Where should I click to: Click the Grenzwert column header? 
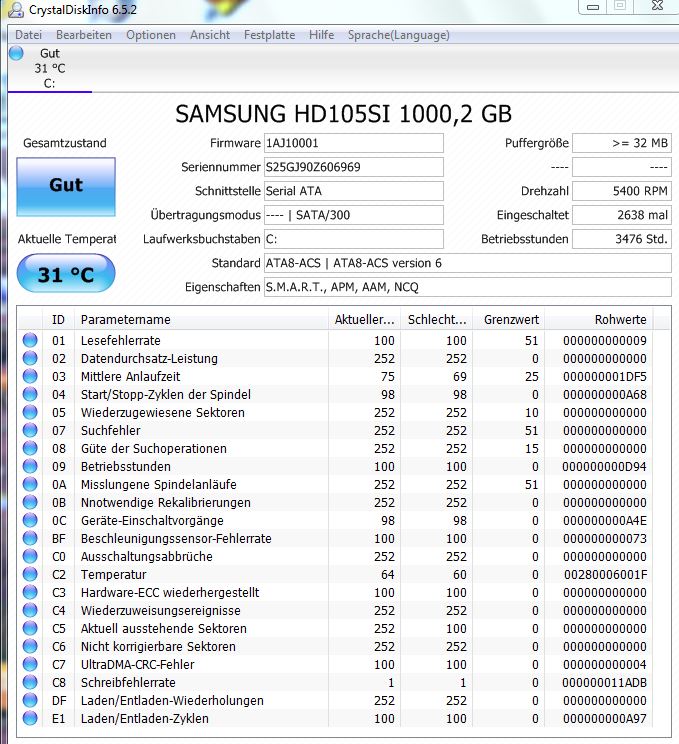(x=509, y=319)
